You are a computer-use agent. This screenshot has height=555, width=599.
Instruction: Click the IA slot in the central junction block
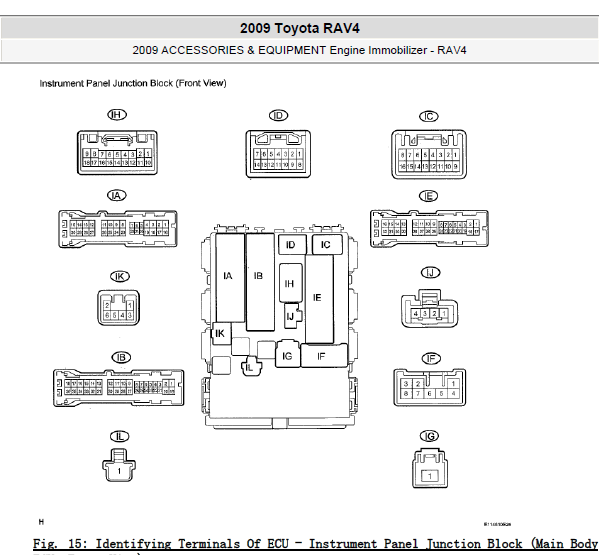click(230, 278)
